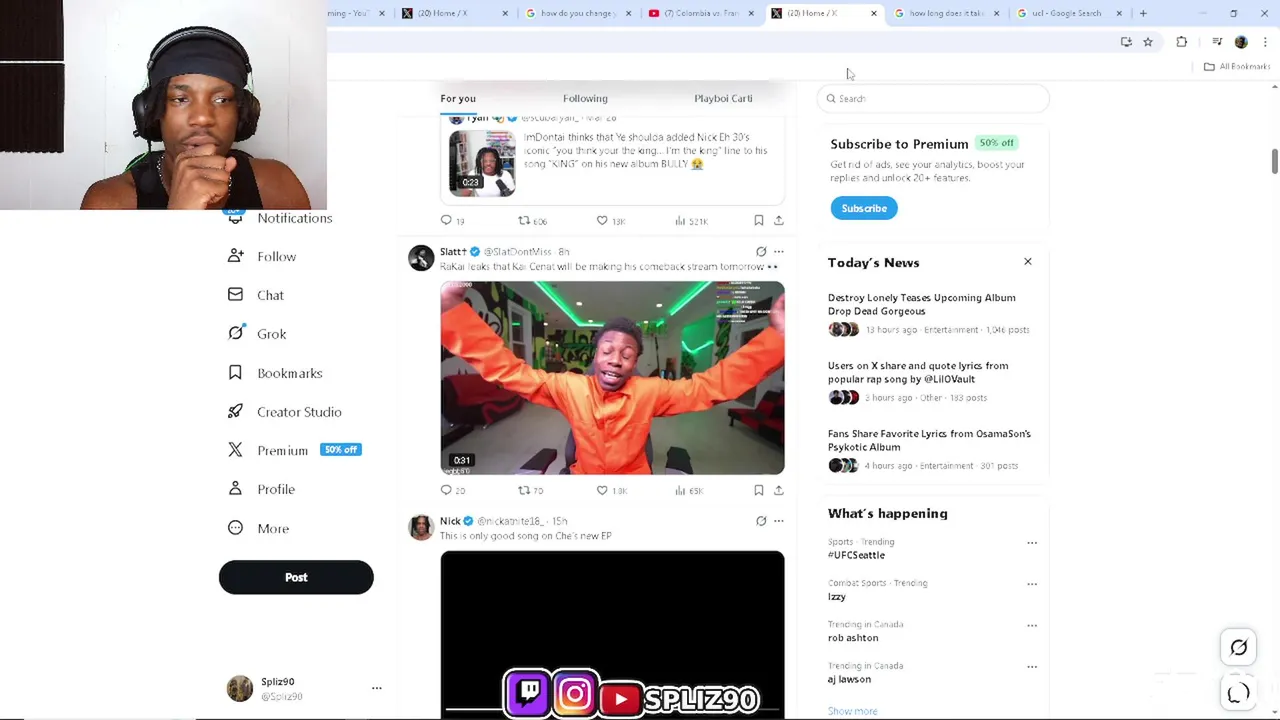Viewport: 1280px width, 720px height.
Task: Share the ImDontai King line post
Action: [x=779, y=220]
